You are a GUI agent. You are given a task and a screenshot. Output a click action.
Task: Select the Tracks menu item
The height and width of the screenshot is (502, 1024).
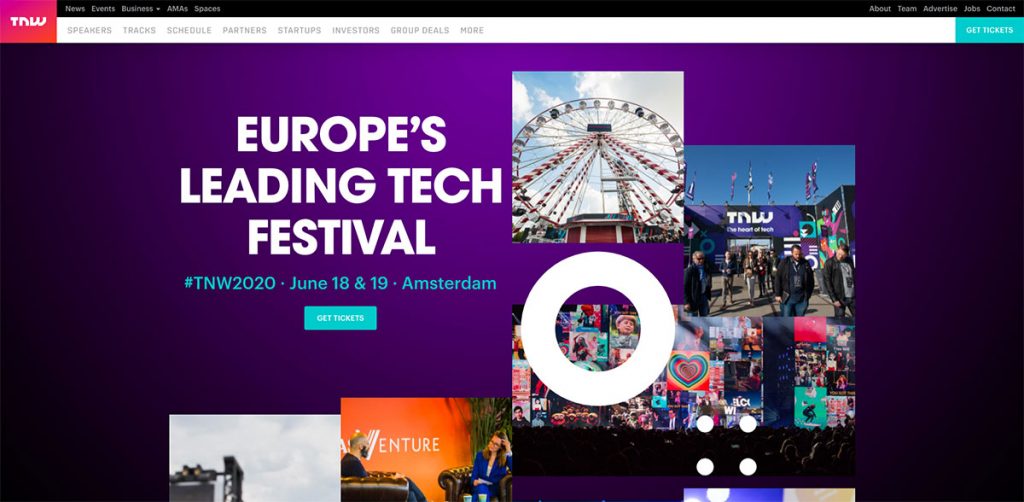(x=139, y=30)
